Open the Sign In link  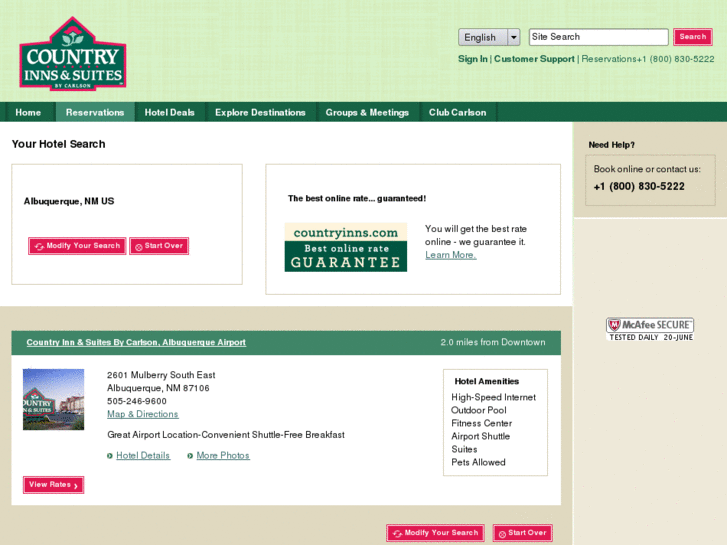[472, 59]
